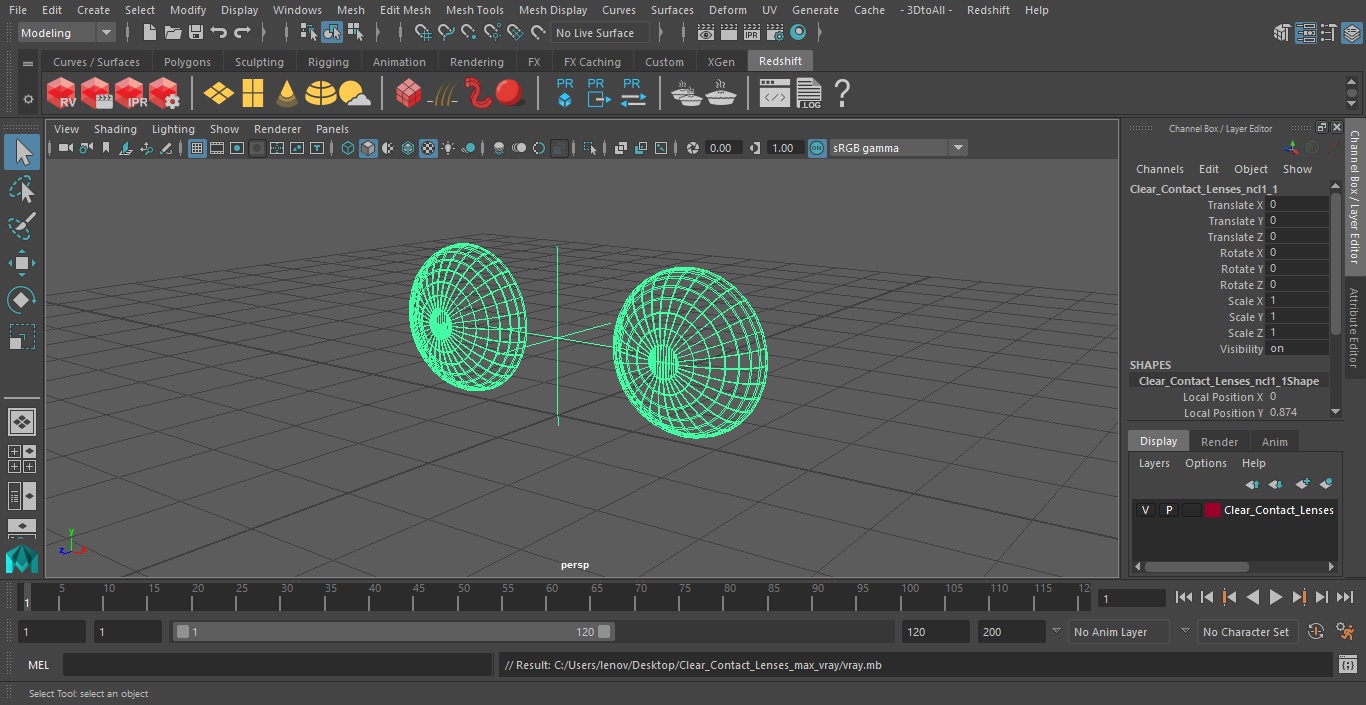Click the play forward button
The width and height of the screenshot is (1366, 705).
1276,597
